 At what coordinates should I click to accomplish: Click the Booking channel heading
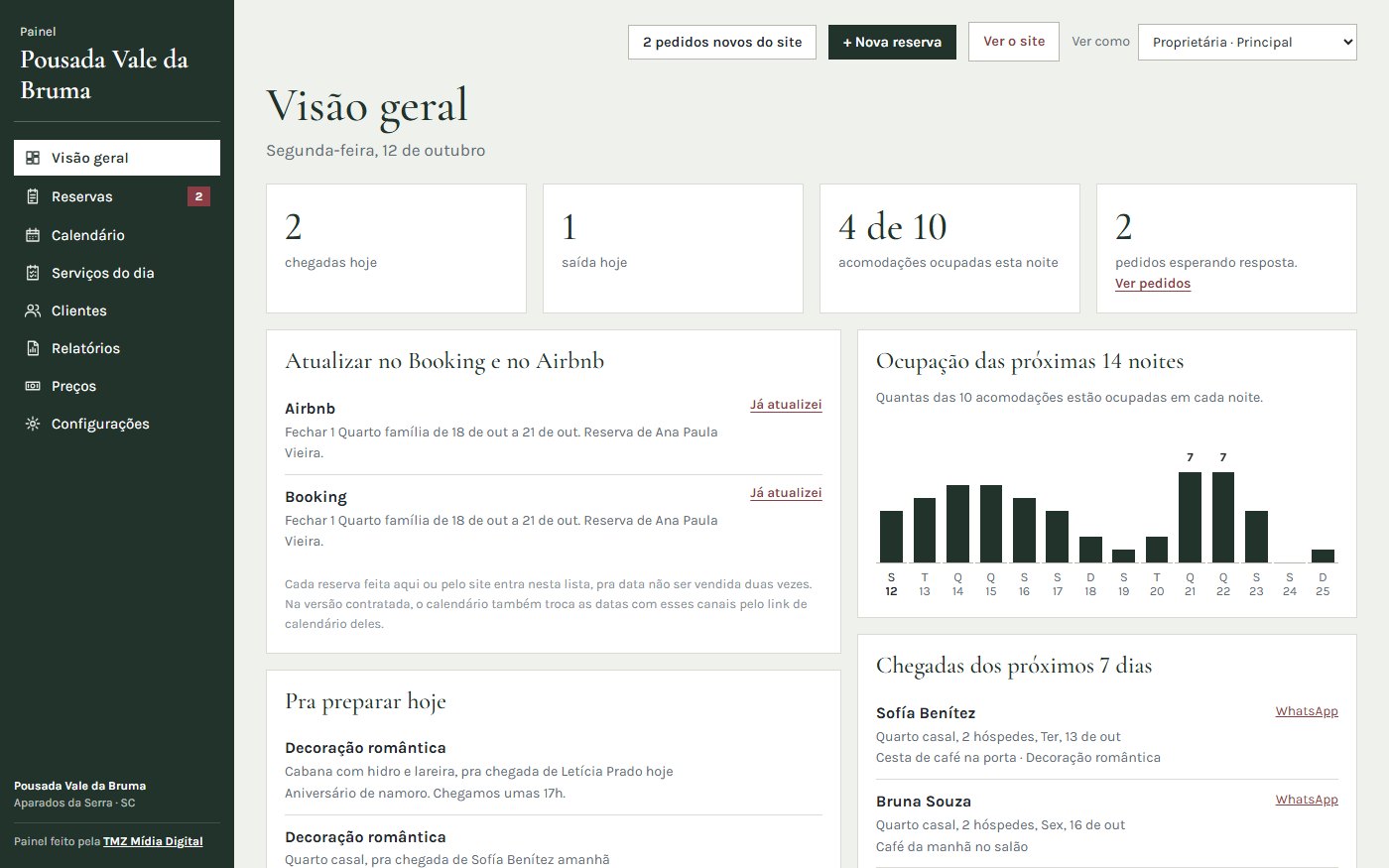[x=316, y=497]
